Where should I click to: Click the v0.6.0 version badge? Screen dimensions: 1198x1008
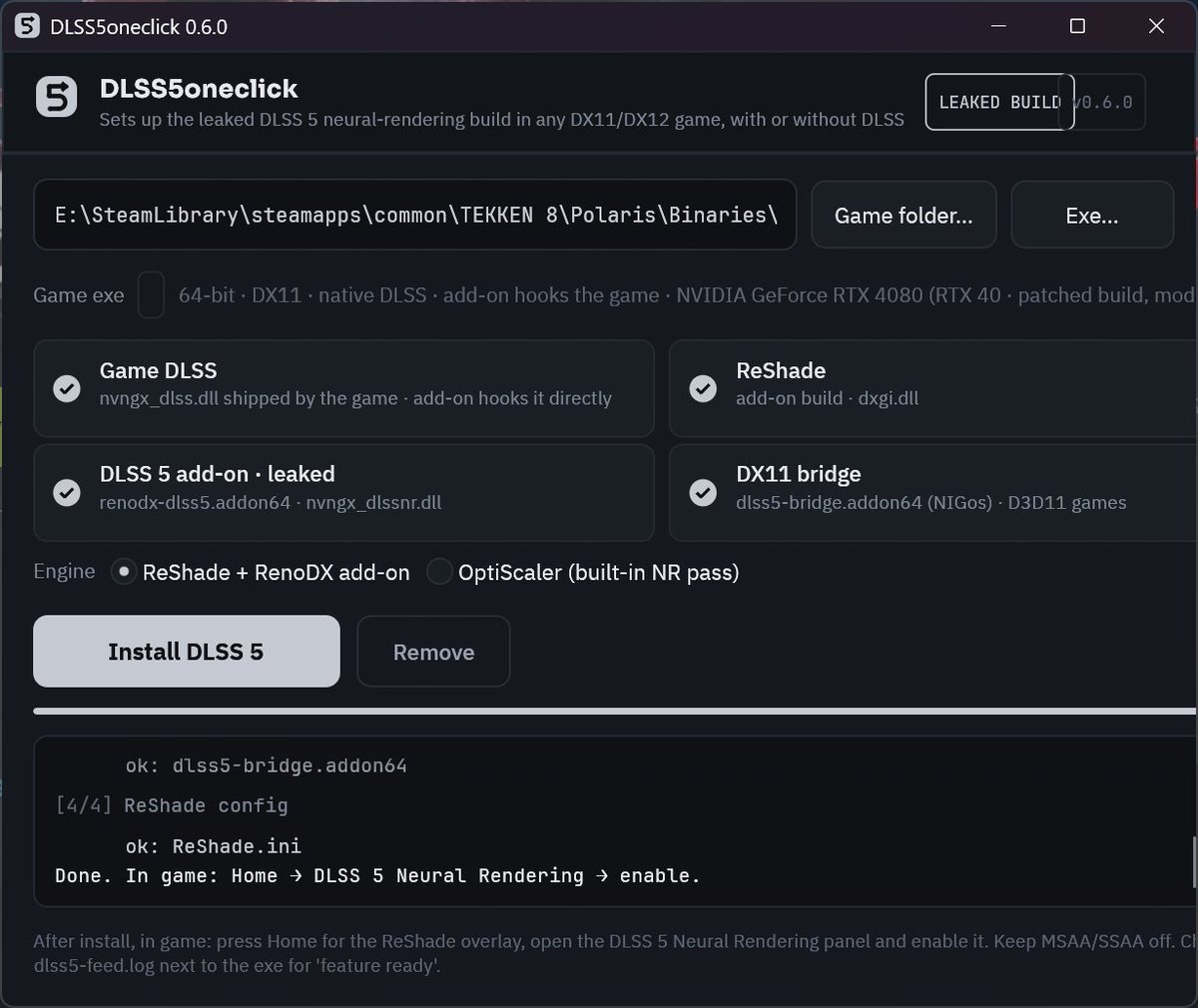pyautogui.click(x=1102, y=102)
